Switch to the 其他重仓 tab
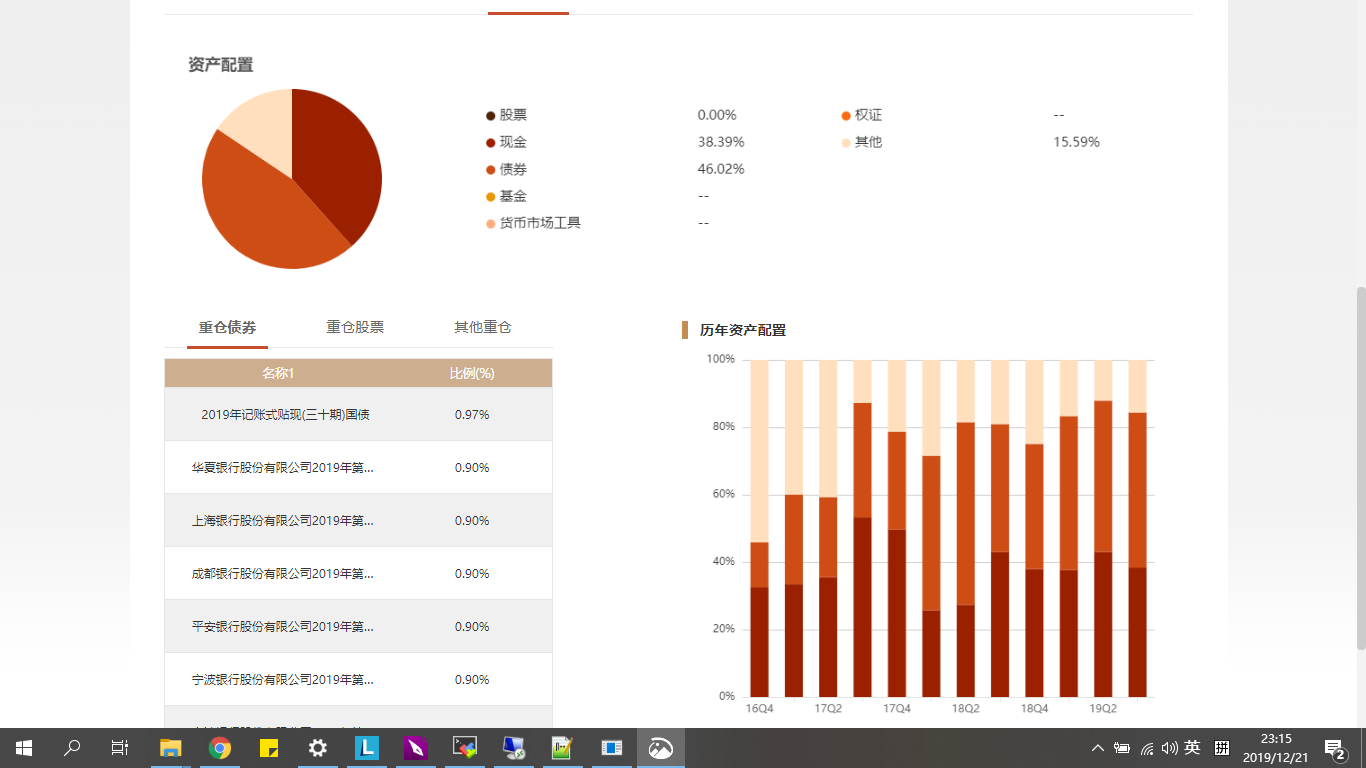Viewport: 1366px width, 768px height. pos(483,327)
